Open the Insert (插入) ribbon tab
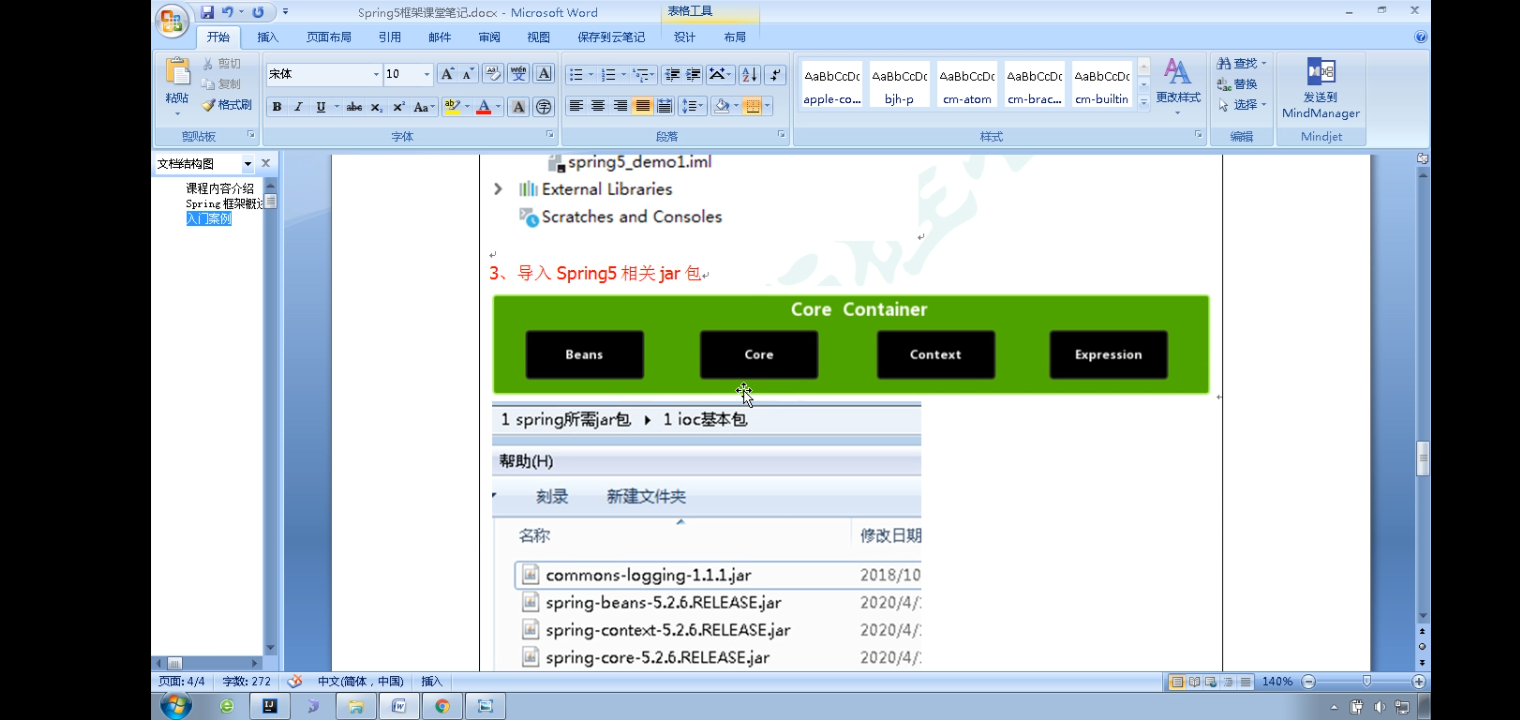This screenshot has height=720, width=1520. [x=268, y=37]
